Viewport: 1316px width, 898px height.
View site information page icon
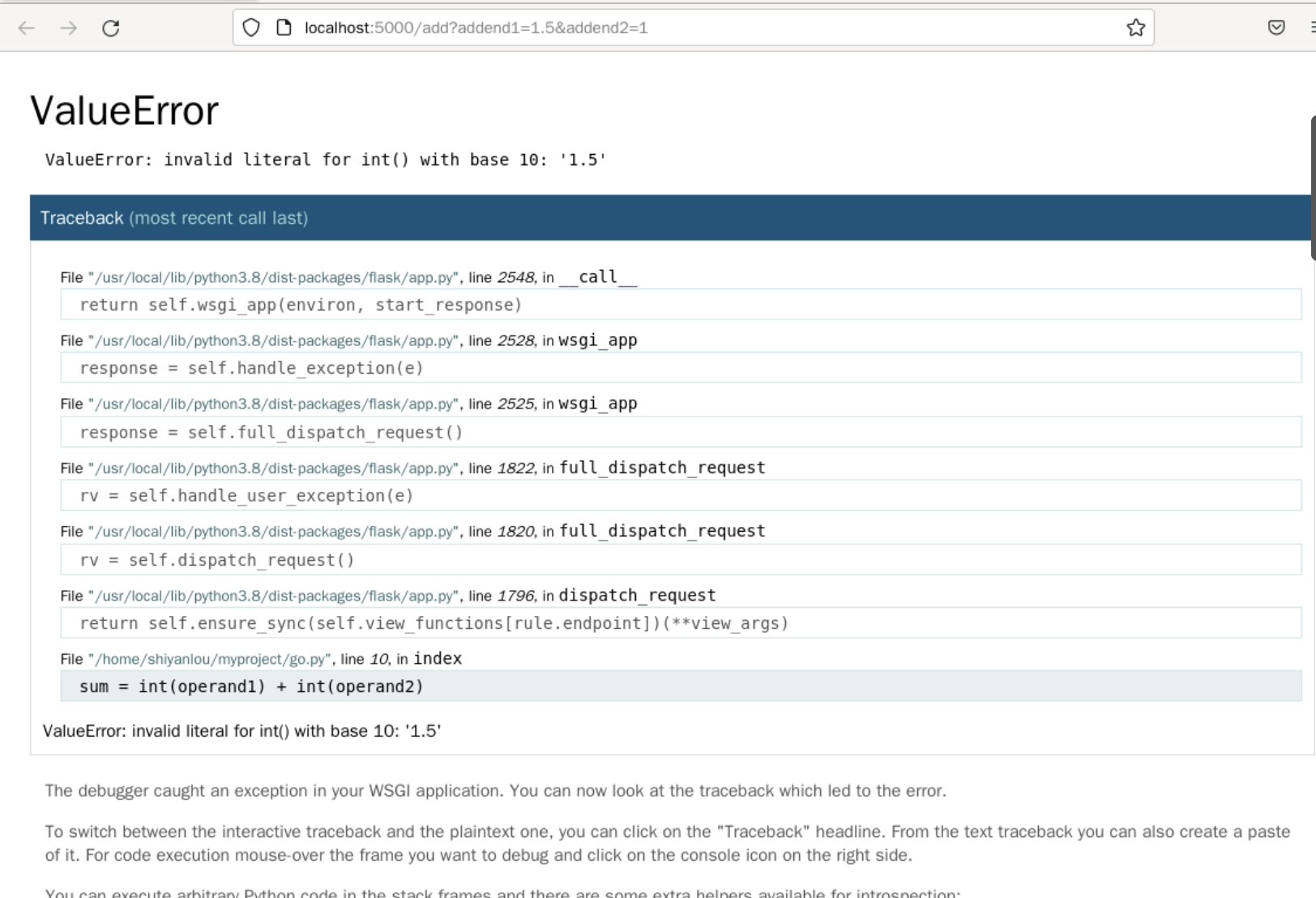284,28
